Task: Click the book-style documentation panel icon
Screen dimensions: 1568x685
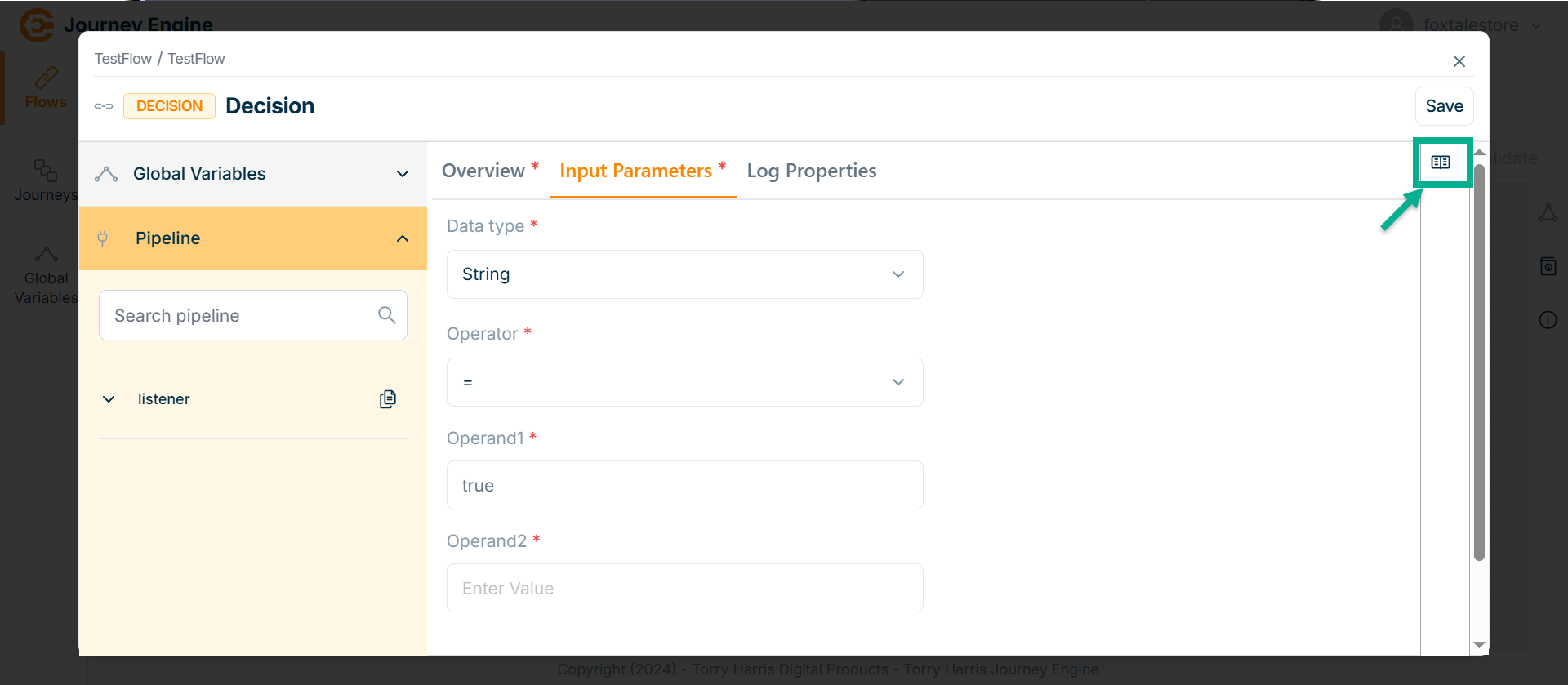Action: click(1441, 162)
